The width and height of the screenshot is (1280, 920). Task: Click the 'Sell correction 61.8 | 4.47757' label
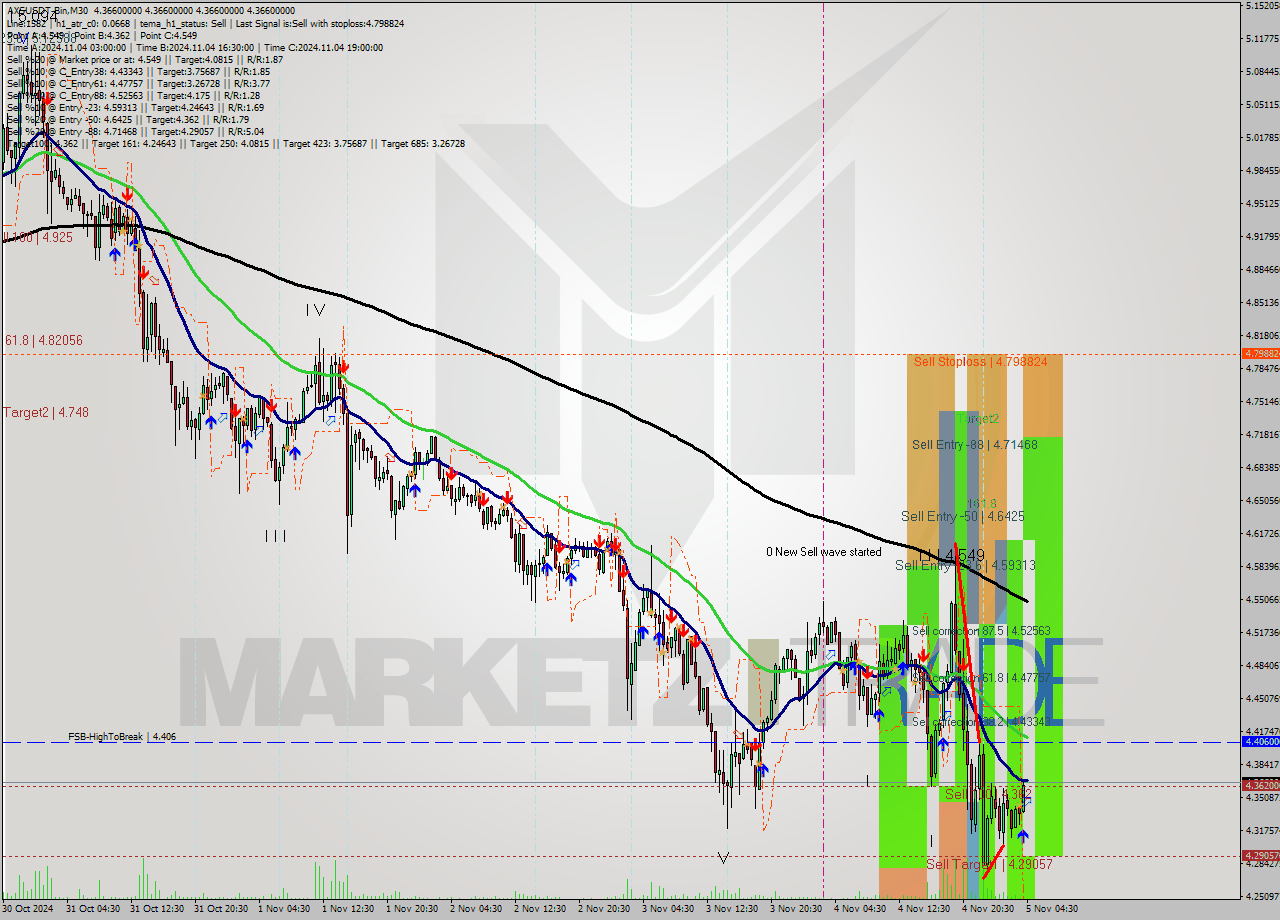click(981, 677)
